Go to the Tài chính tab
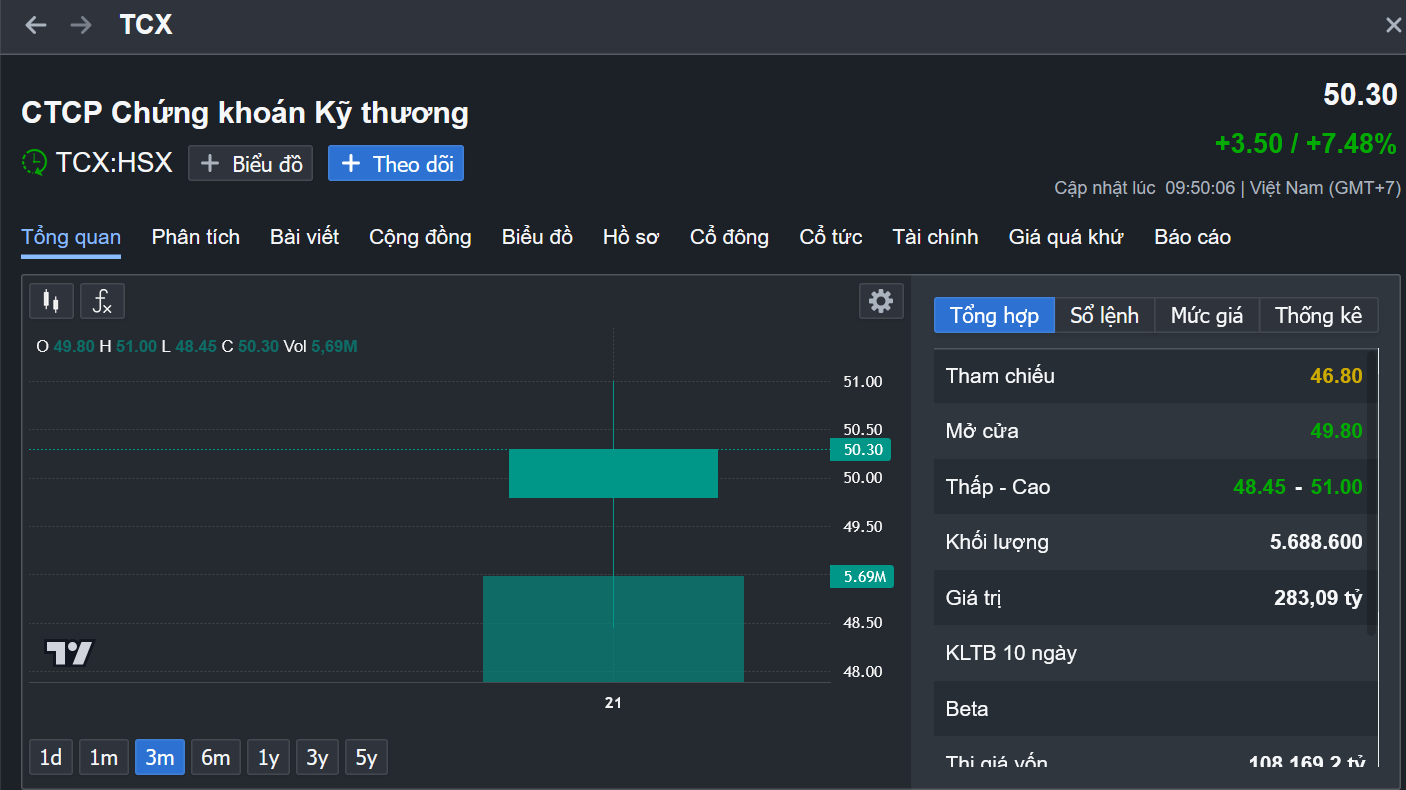This screenshot has height=790, width=1406. point(935,237)
